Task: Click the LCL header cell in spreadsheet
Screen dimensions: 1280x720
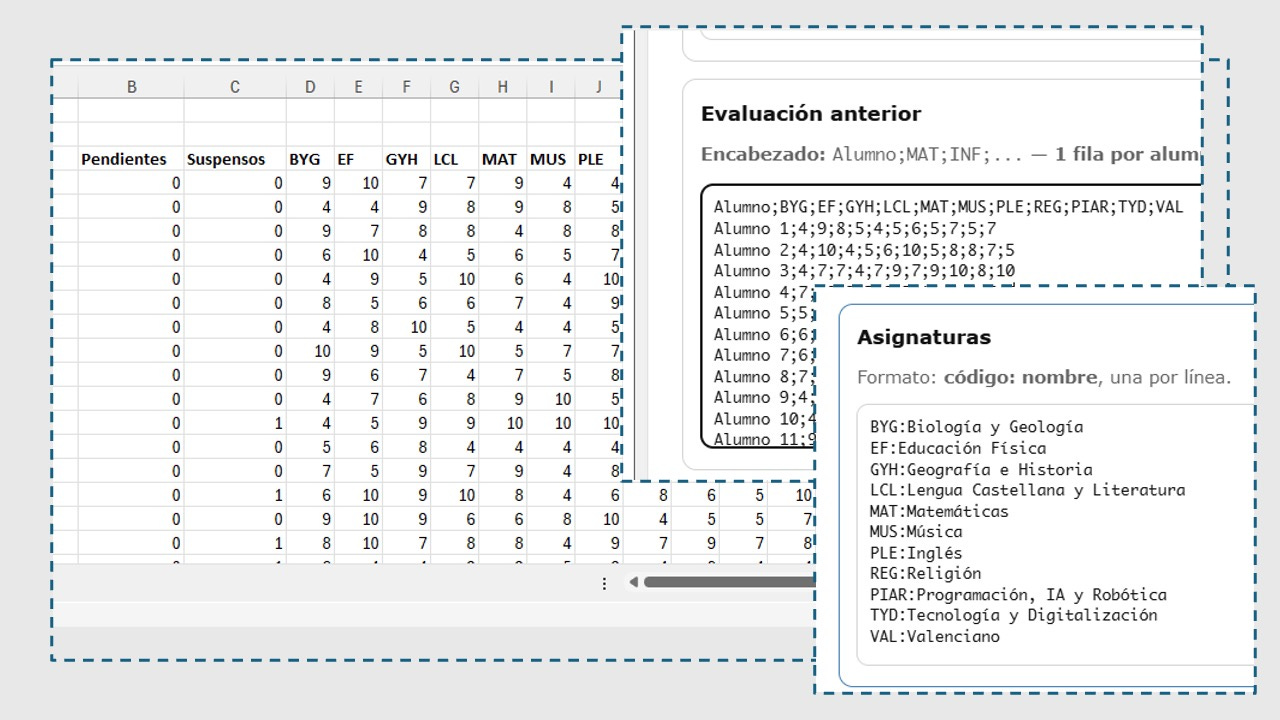Action: point(454,159)
